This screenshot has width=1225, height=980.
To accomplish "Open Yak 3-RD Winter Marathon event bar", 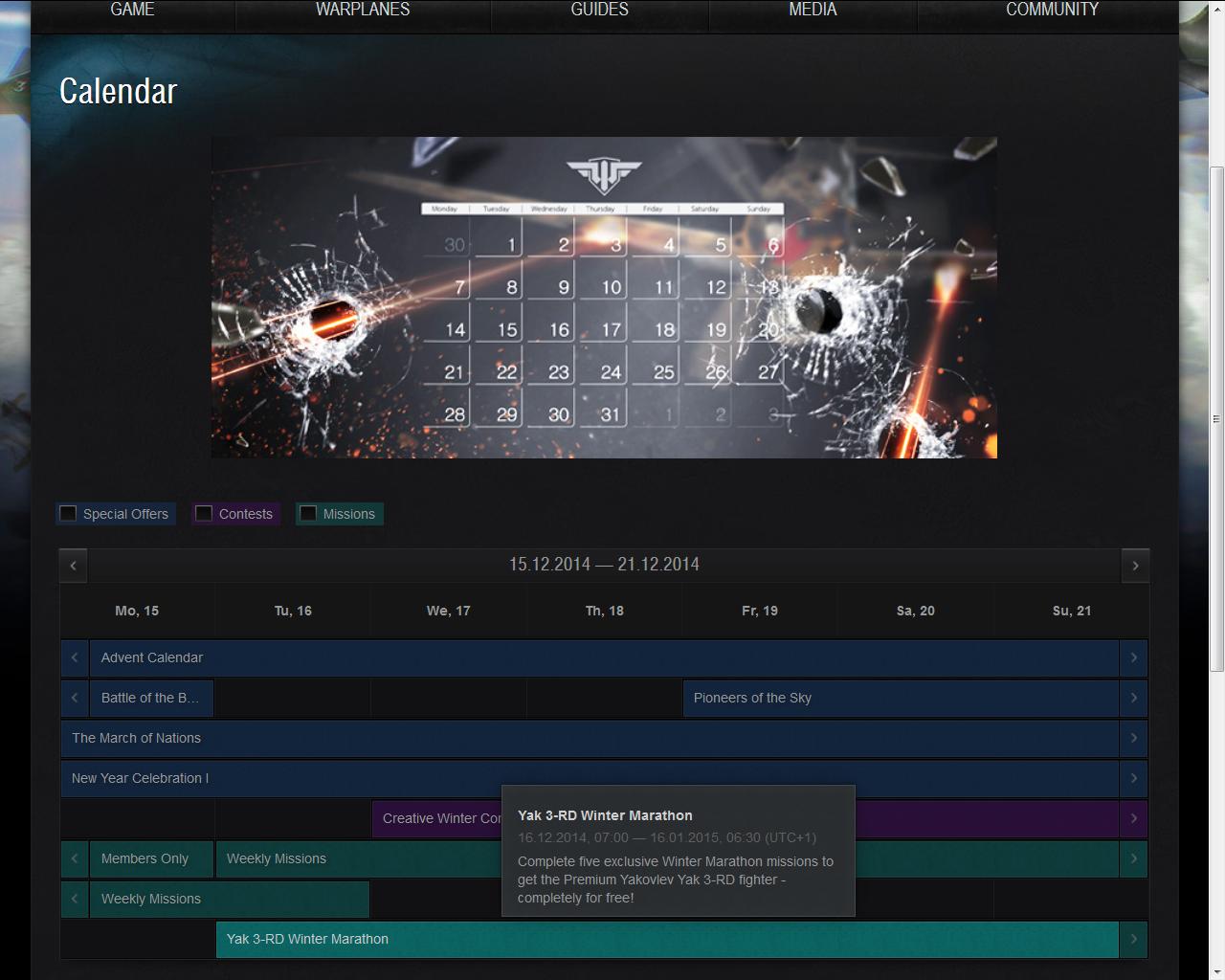I will click(667, 939).
